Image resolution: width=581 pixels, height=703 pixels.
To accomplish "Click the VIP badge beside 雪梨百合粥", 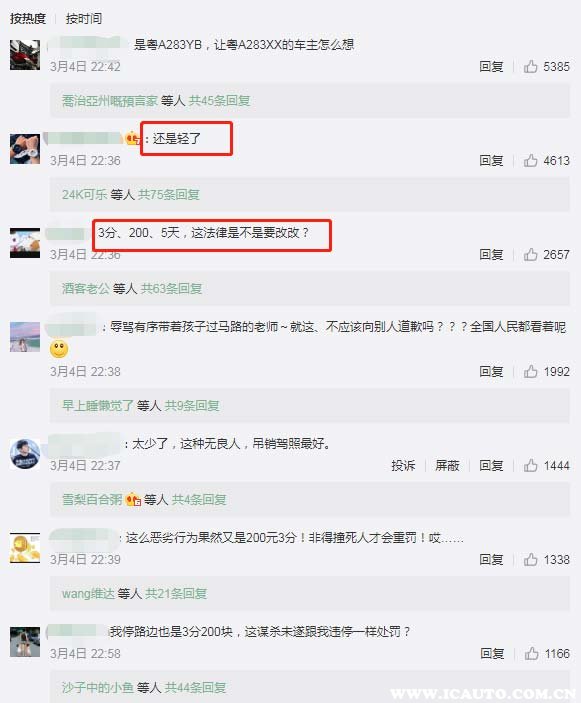I will 133,499.
